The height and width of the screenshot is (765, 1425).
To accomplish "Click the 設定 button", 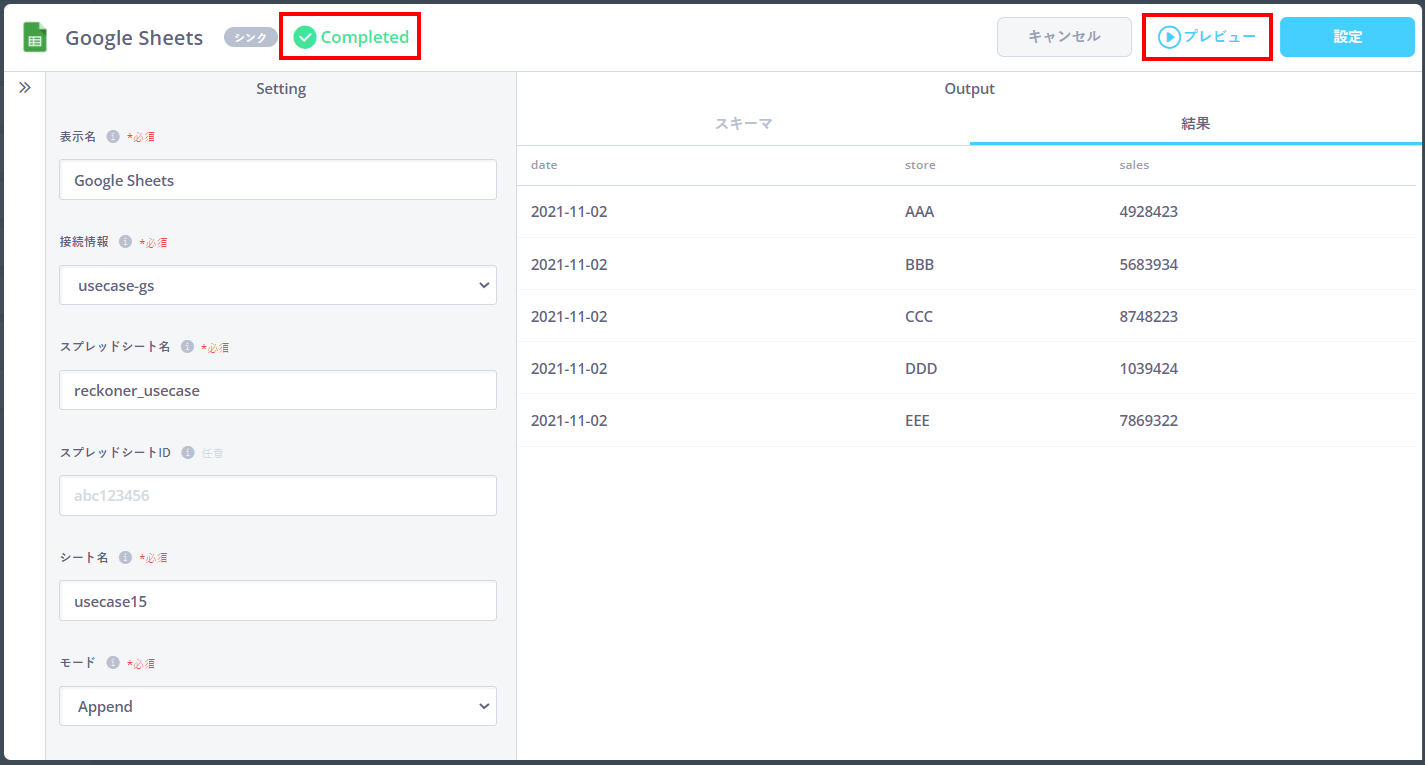I will (1347, 37).
